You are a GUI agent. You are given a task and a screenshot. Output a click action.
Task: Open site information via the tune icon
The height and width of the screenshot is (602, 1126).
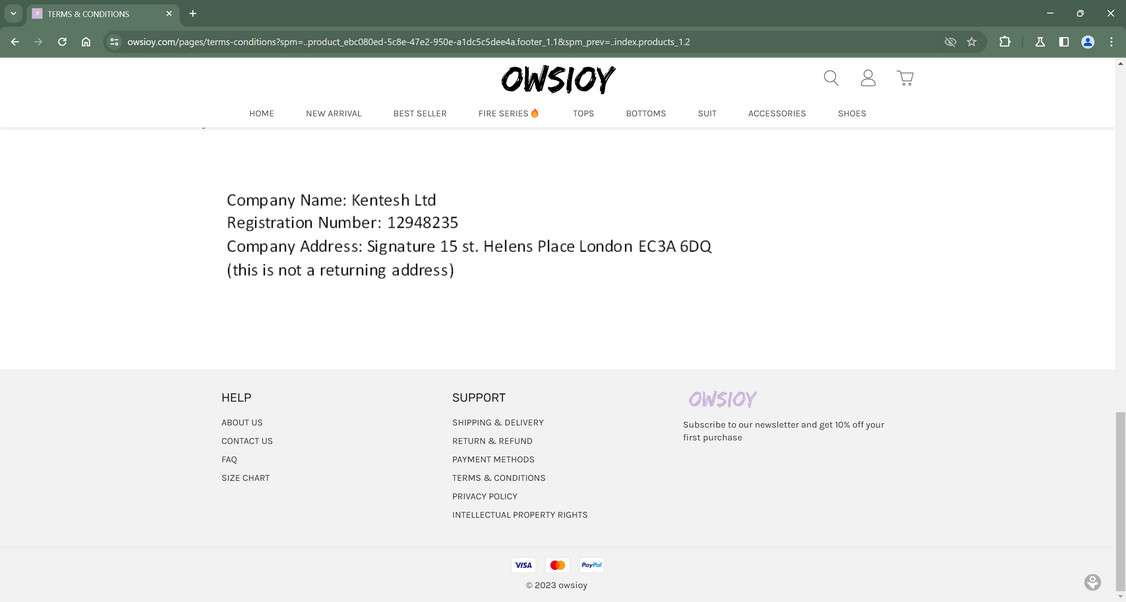(115, 41)
